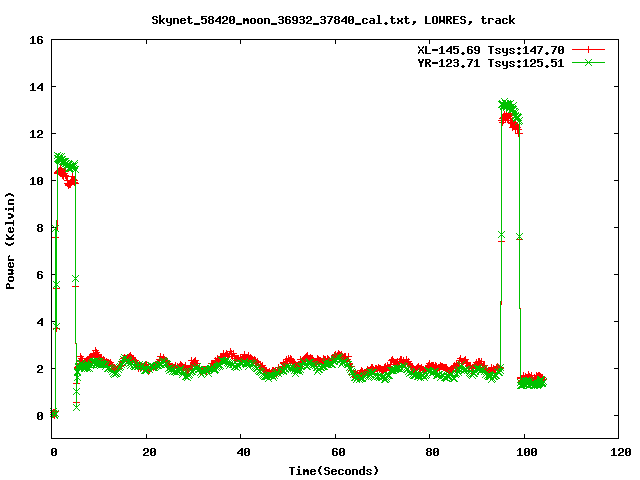
Task: Click the x-axis tick label "40"
Action: 243,452
